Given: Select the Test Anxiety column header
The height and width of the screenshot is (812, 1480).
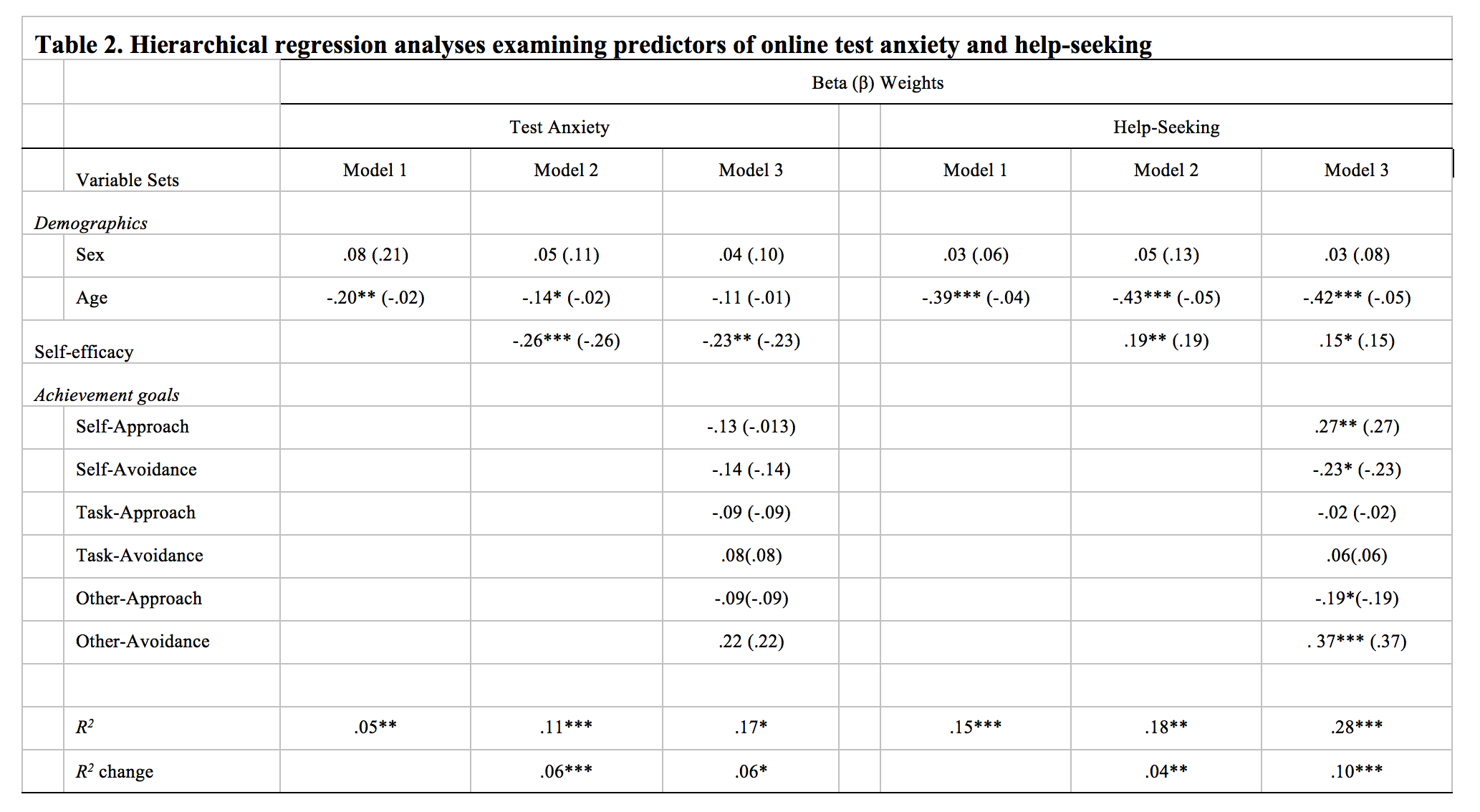Looking at the screenshot, I should pyautogui.click(x=559, y=127).
